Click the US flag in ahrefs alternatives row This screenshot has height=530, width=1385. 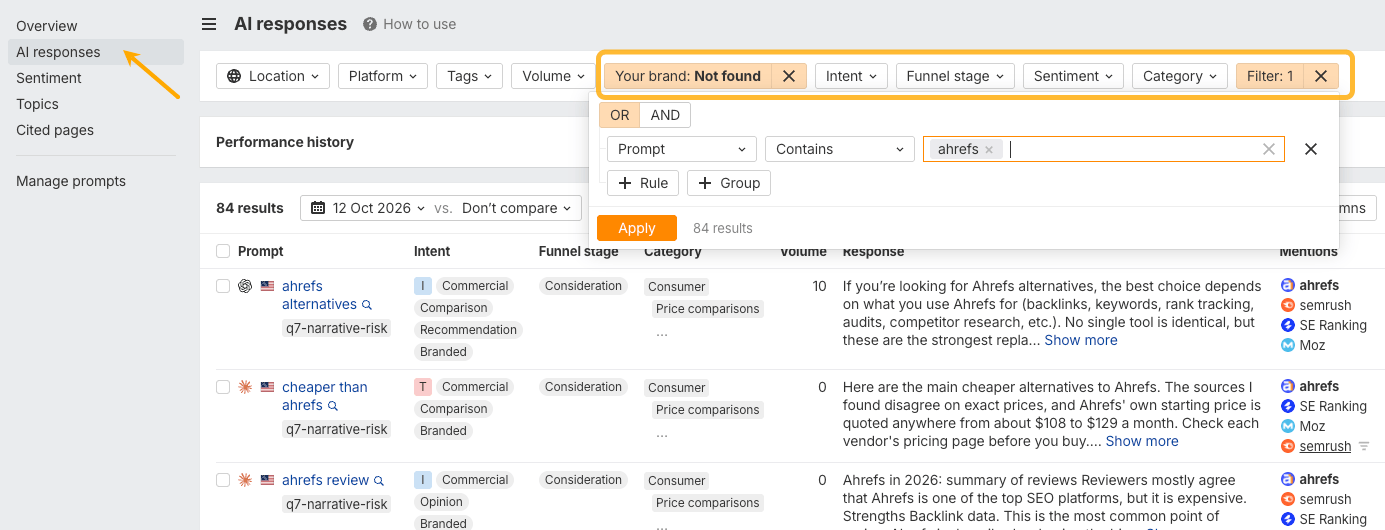(x=267, y=286)
